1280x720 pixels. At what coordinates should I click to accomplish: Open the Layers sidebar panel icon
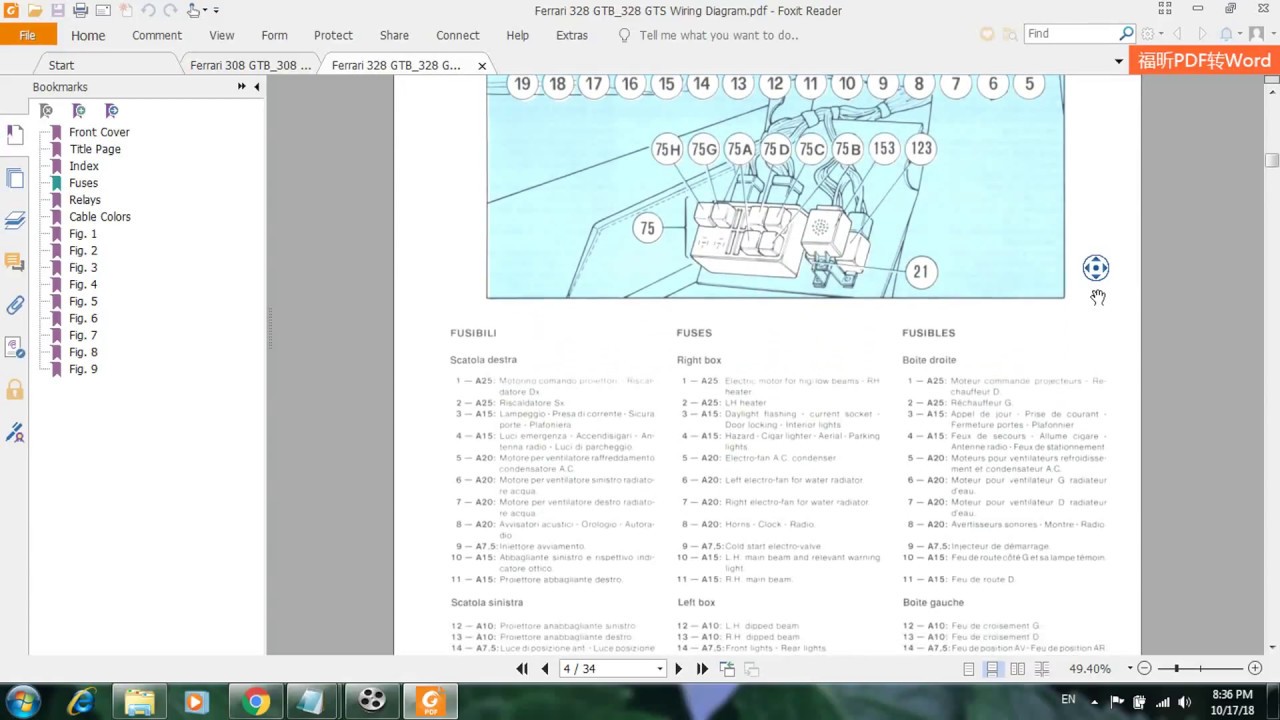(x=14, y=220)
